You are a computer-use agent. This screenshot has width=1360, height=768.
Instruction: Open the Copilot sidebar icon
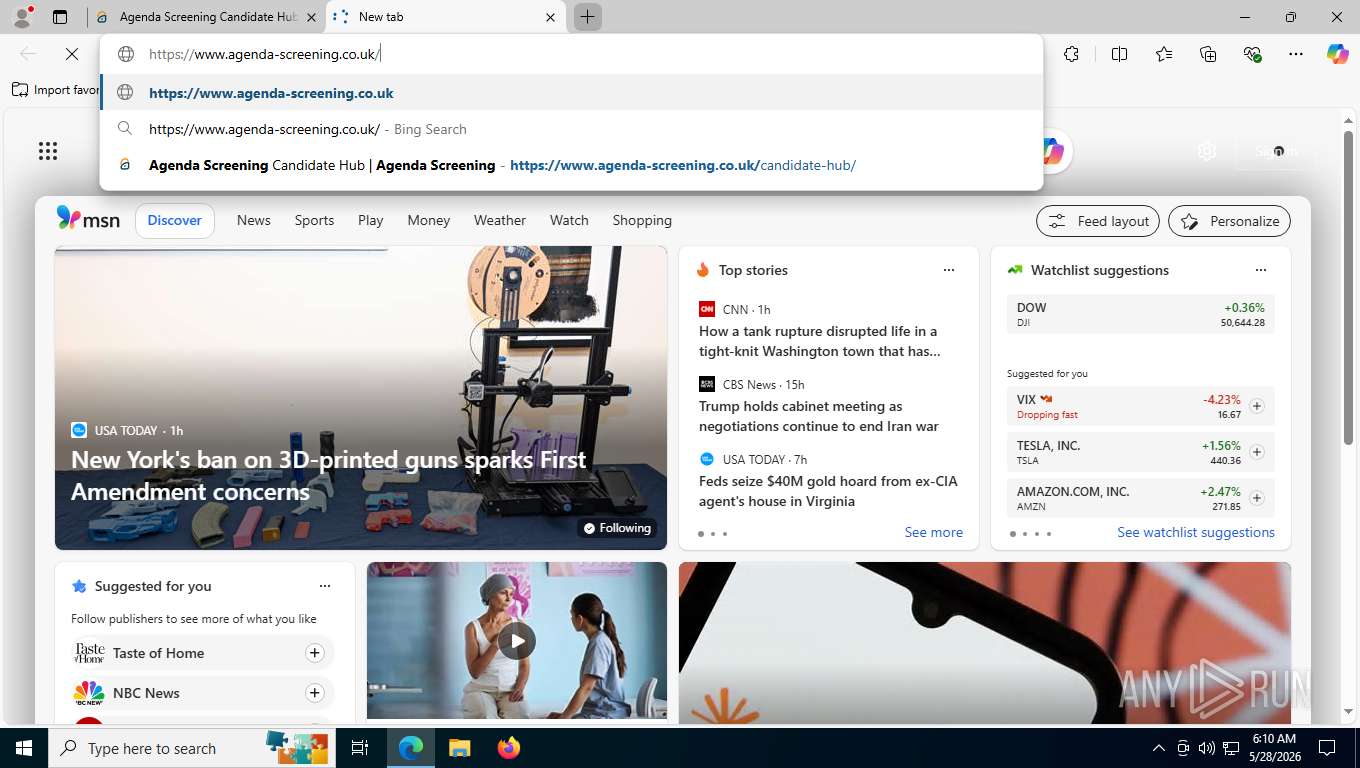(x=1337, y=54)
